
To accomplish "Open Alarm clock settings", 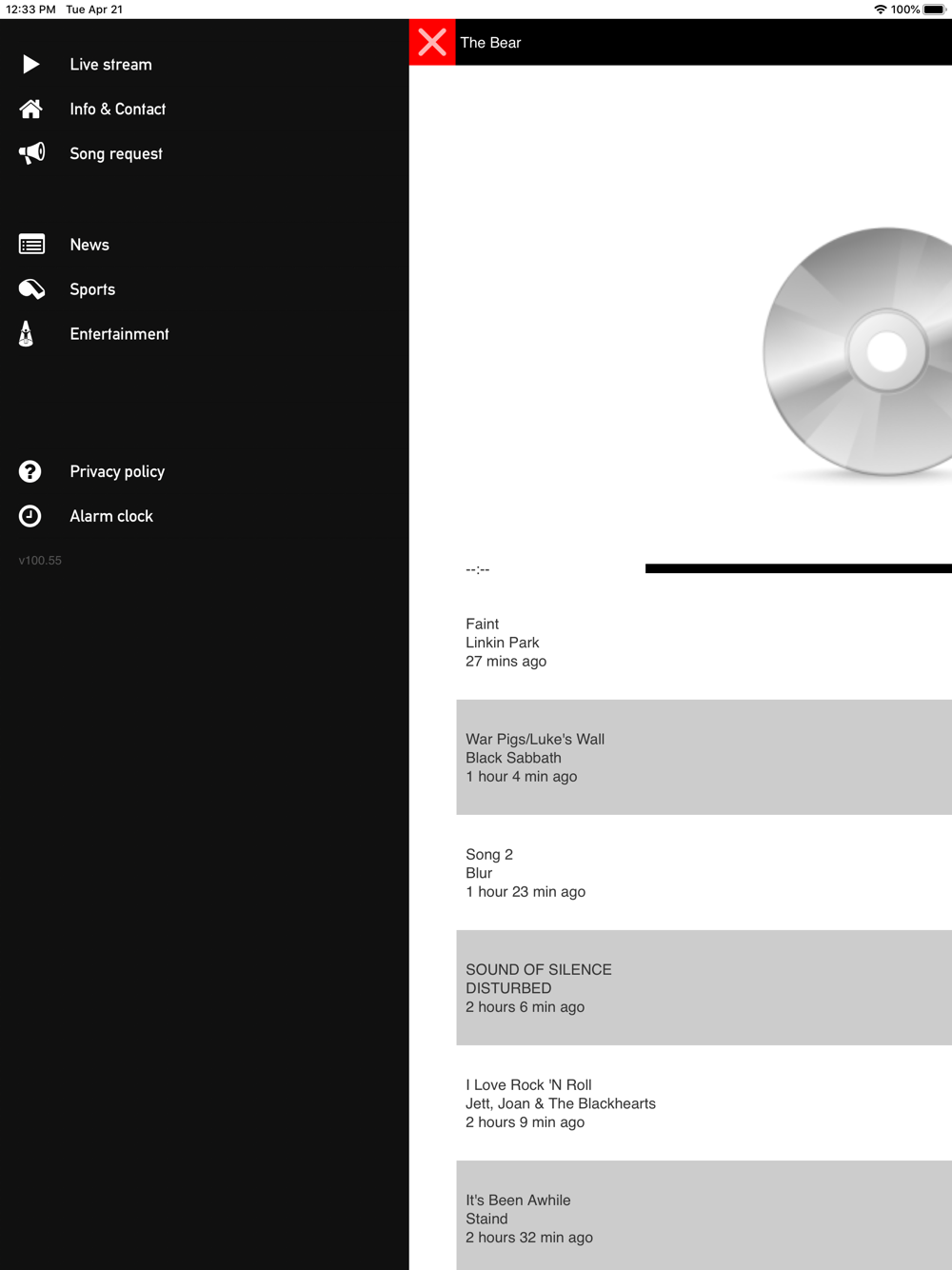I will 205,516.
